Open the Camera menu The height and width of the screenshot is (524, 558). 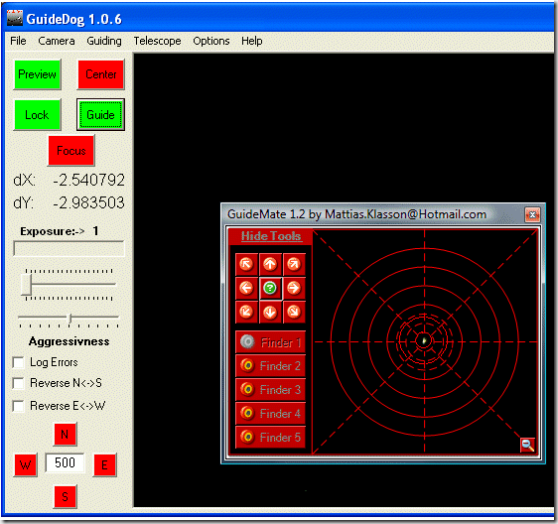click(x=56, y=41)
